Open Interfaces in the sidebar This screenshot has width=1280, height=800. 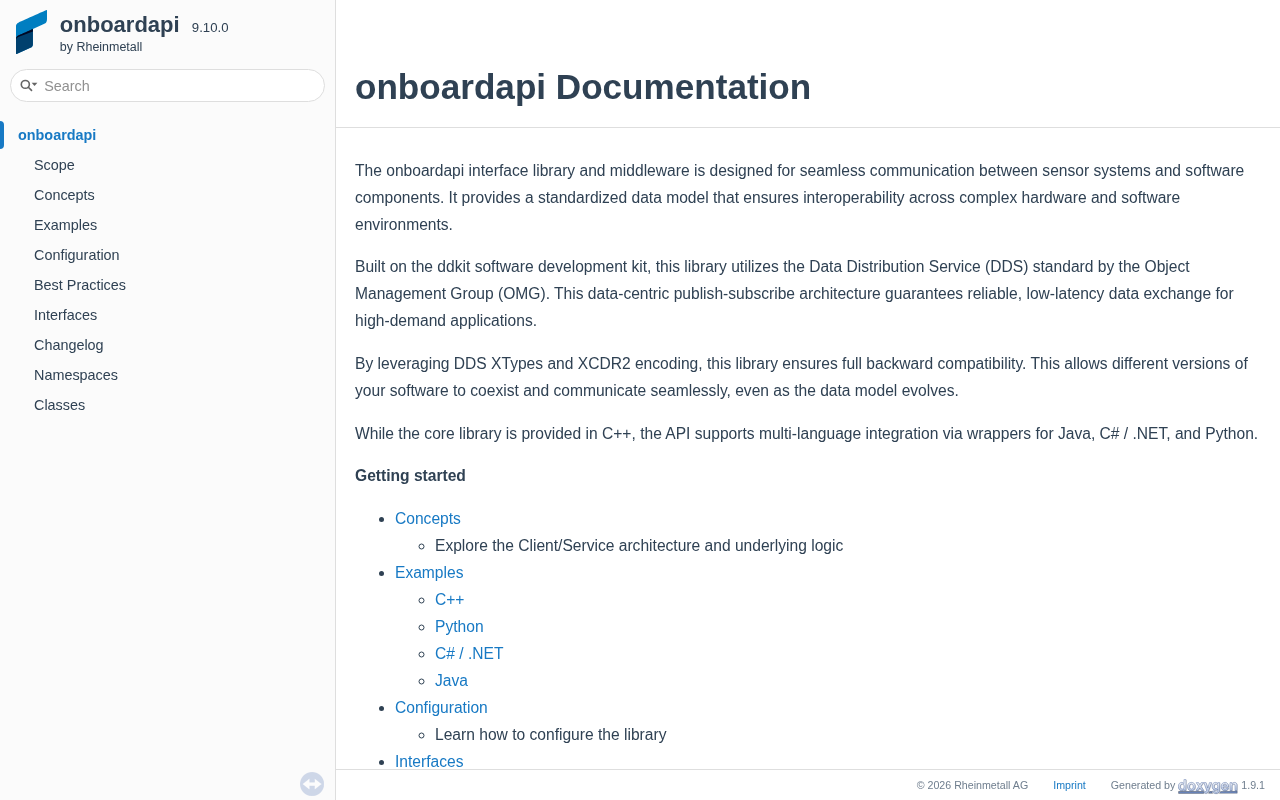click(65, 315)
